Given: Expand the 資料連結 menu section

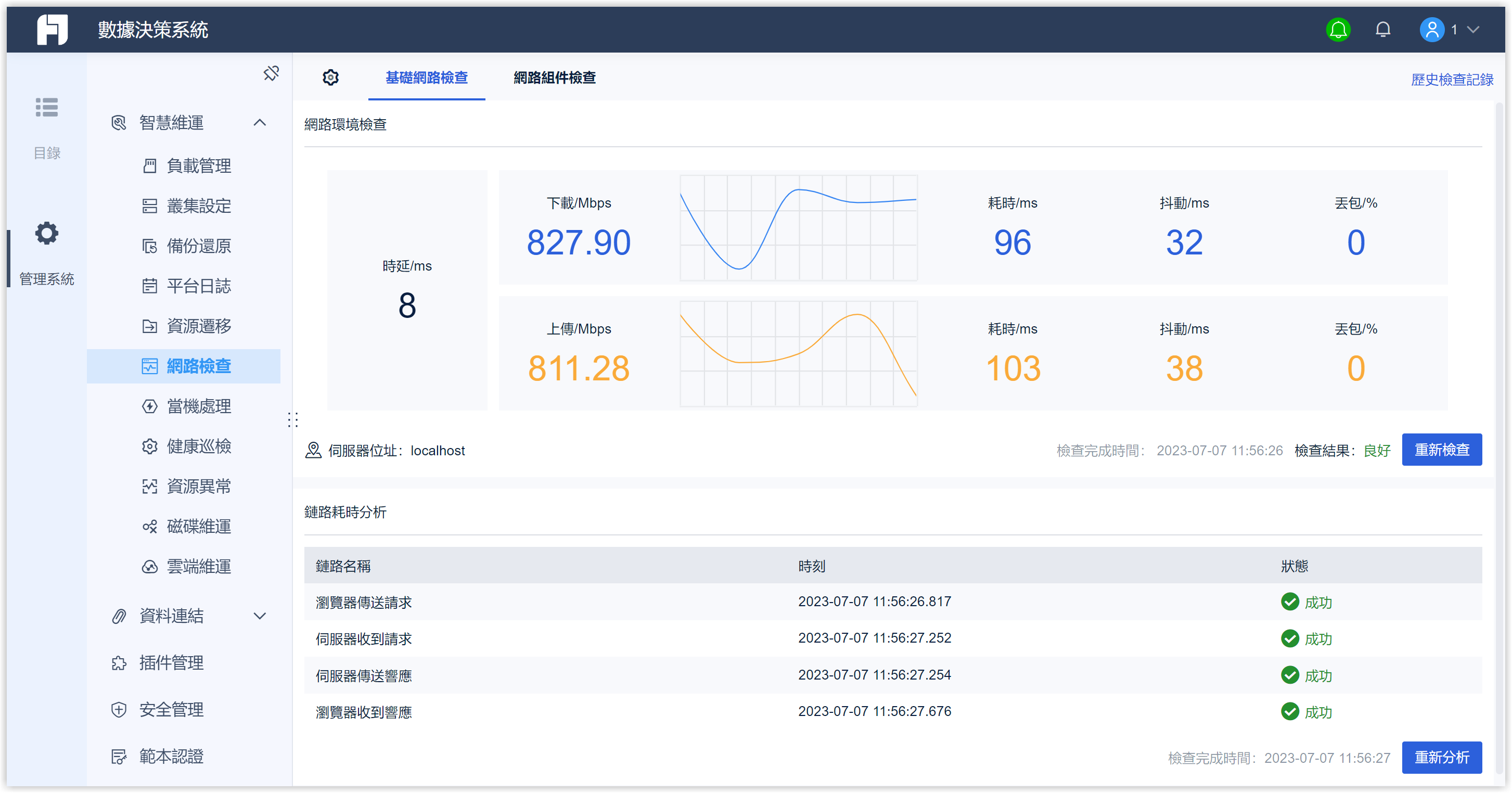Looking at the screenshot, I should tap(260, 616).
